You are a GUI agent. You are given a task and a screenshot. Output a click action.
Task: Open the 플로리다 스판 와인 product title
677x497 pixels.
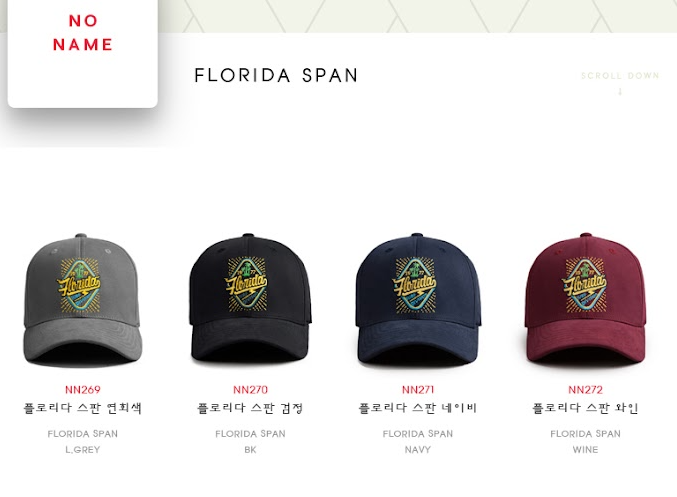(x=585, y=408)
